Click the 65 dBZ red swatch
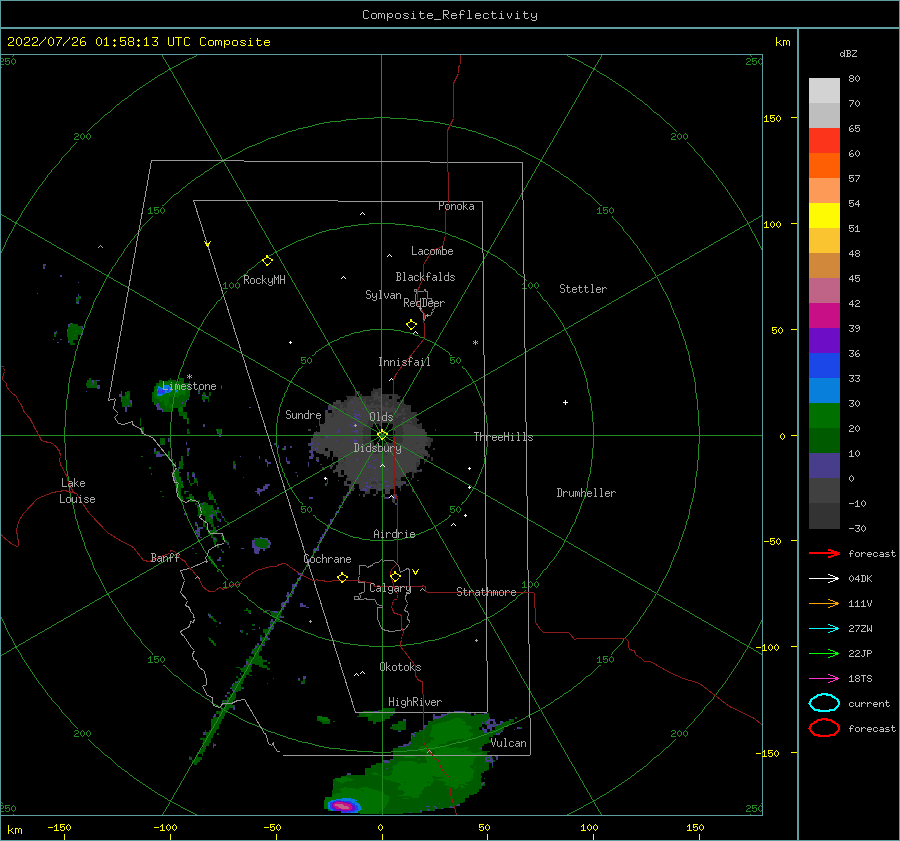This screenshot has height=841, width=900. [824, 140]
